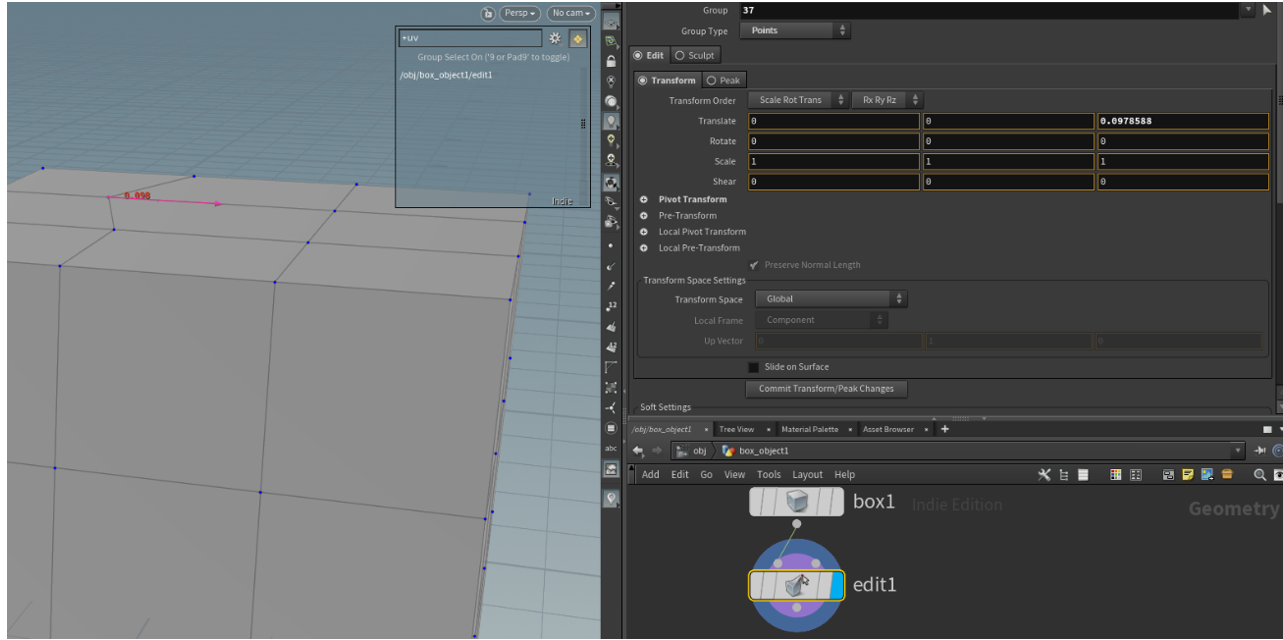Open the Transform Space Global dropdown
Screen dimensions: 1283x640
click(x=830, y=299)
